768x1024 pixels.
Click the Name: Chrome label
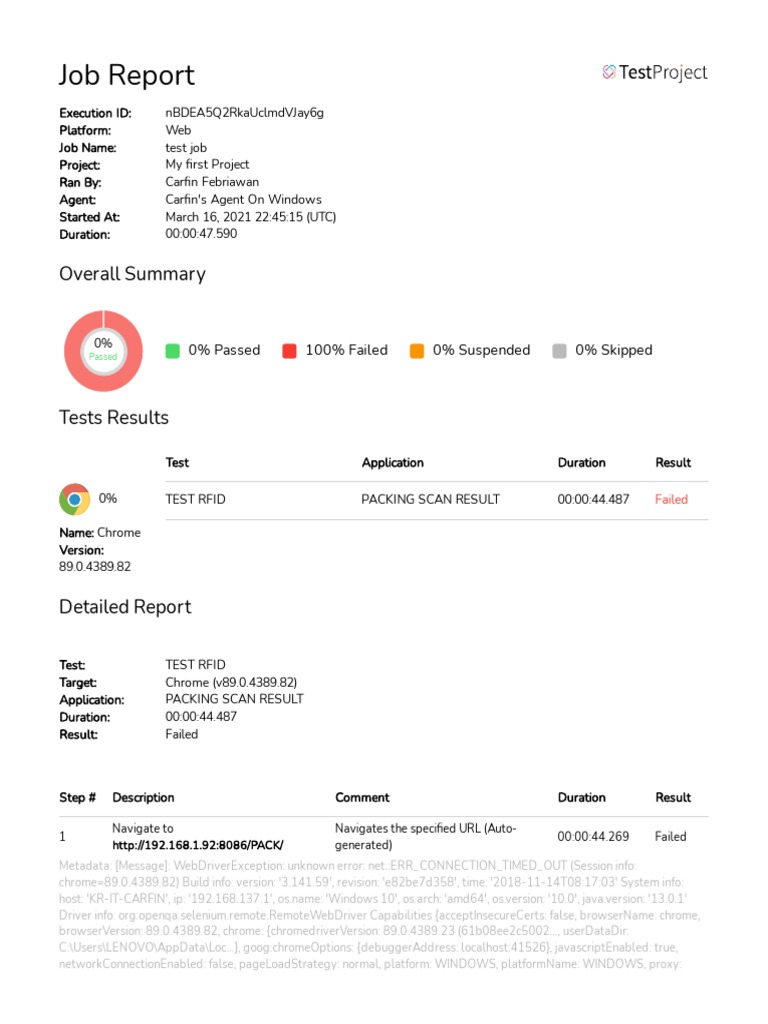[x=99, y=533]
